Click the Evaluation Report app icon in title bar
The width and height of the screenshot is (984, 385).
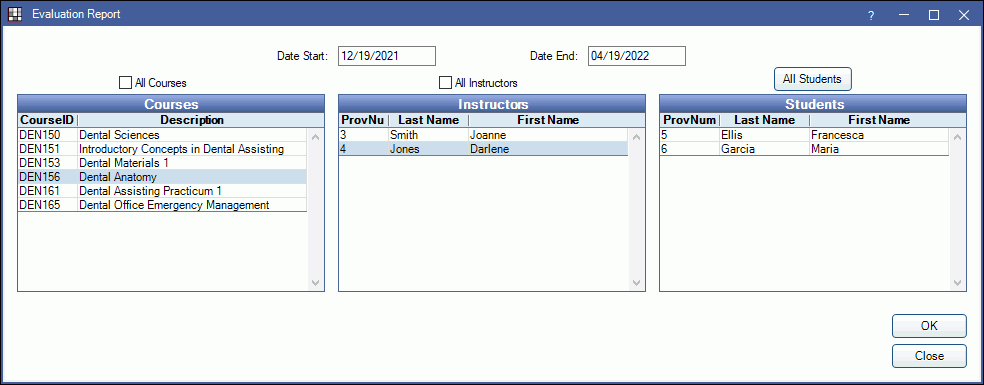(x=14, y=14)
